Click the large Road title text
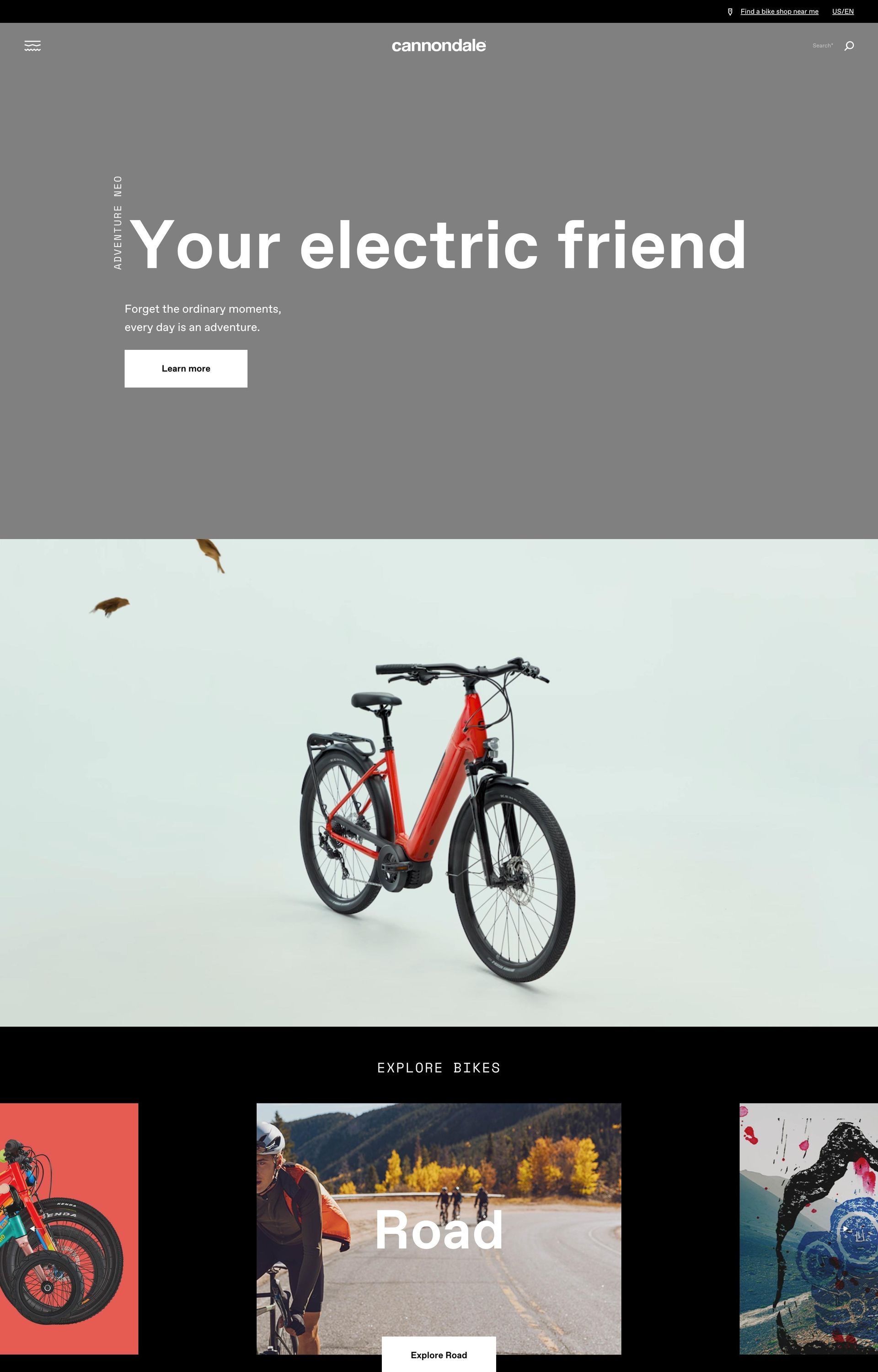Image resolution: width=878 pixels, height=1372 pixels. click(x=439, y=1230)
